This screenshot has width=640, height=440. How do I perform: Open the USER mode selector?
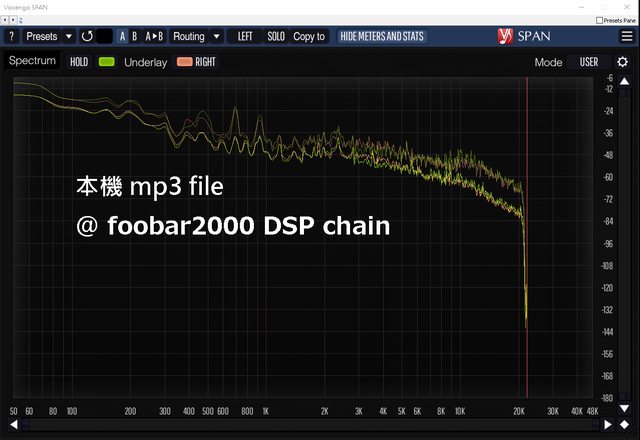589,62
